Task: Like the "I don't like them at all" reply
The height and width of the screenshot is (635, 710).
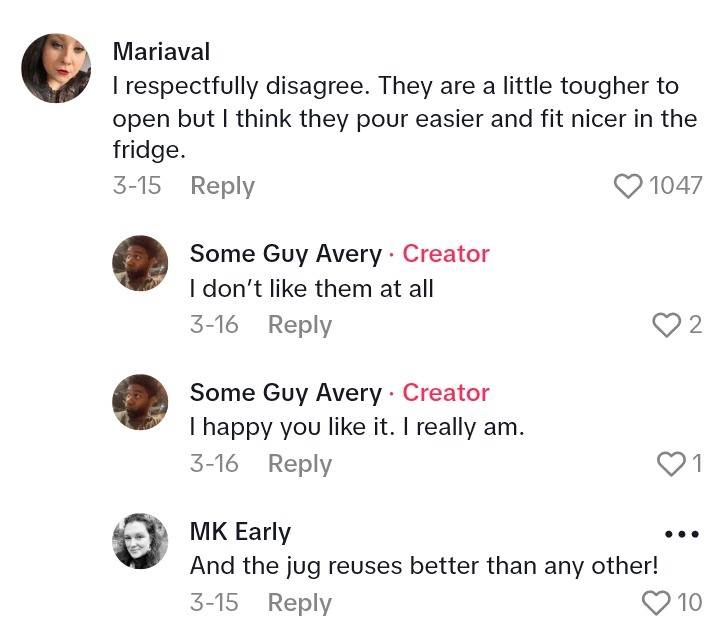Action: 666,324
